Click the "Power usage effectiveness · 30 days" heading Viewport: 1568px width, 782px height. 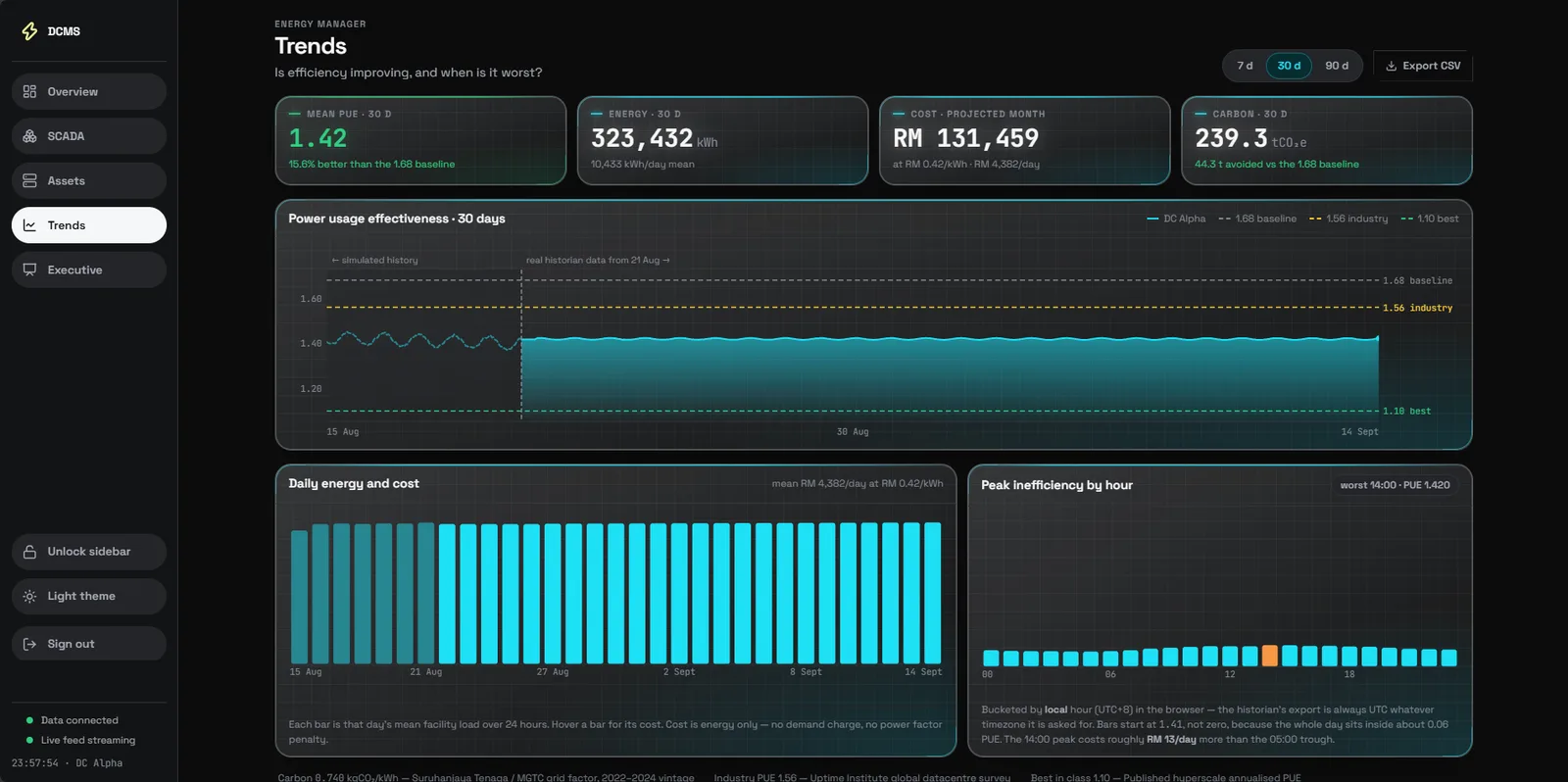397,219
